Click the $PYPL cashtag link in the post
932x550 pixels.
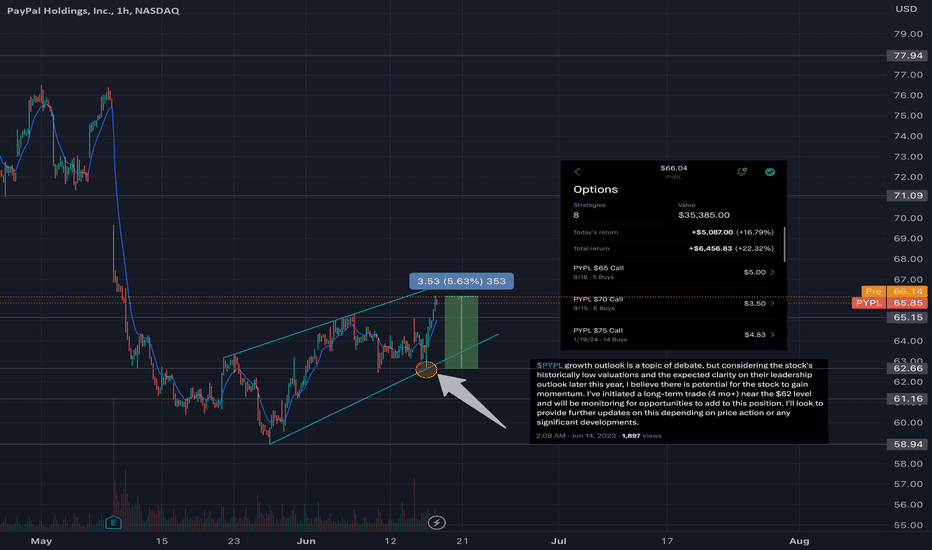[x=549, y=365]
